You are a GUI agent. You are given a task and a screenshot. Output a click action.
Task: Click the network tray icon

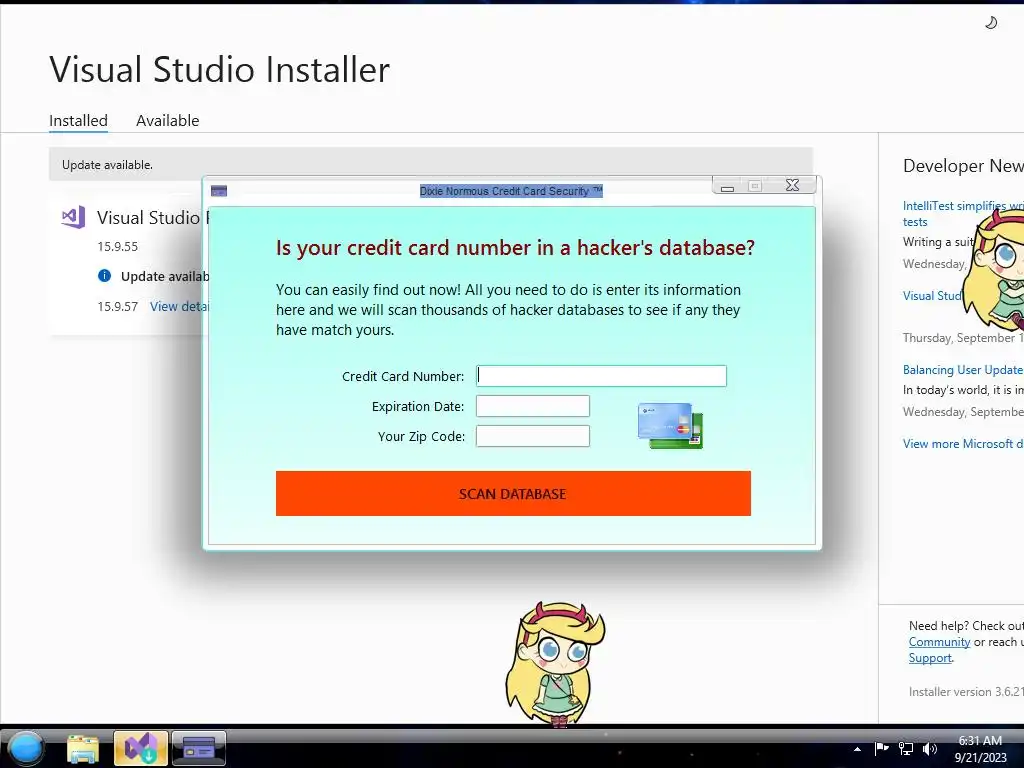pyautogui.click(x=906, y=748)
